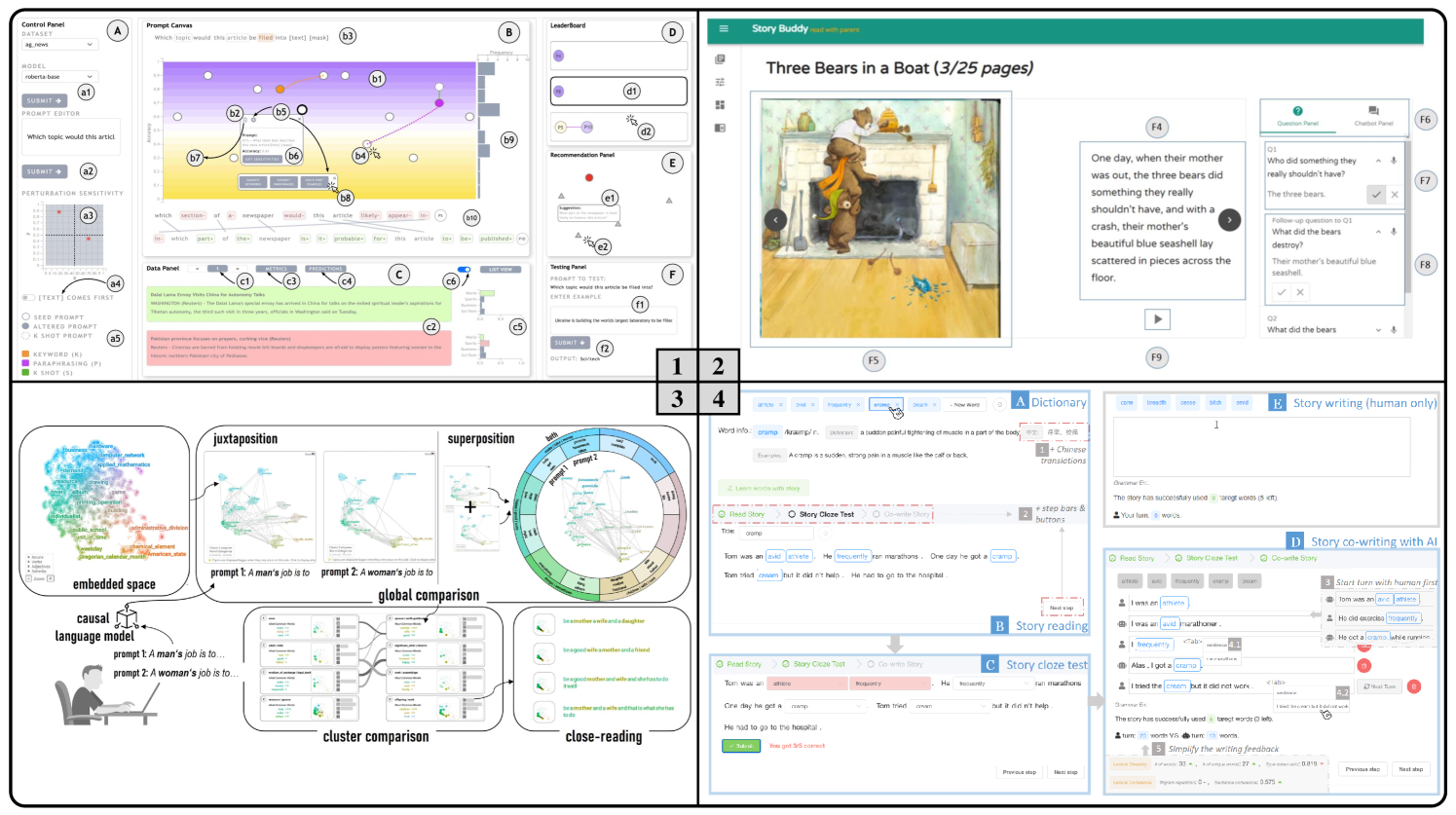Accept the answer 'The three bears' with checkmark
The width and height of the screenshot is (1456, 815).
[1376, 195]
